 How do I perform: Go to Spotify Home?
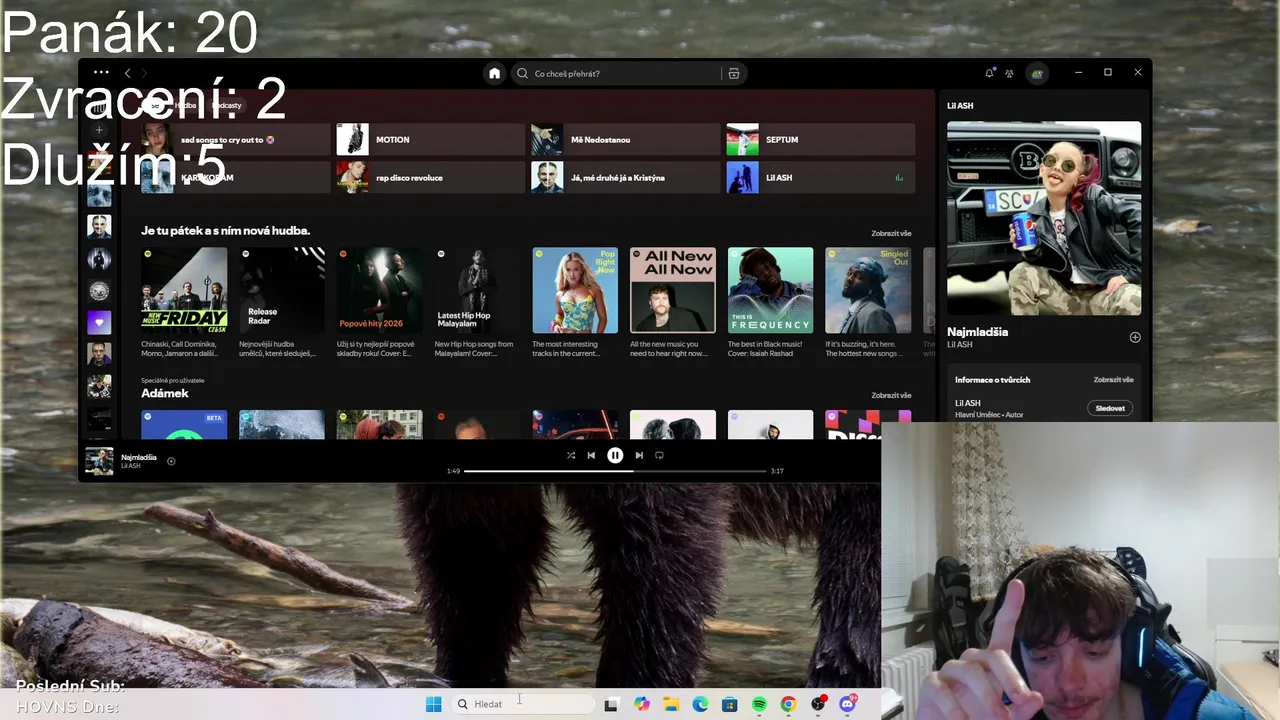[x=494, y=73]
